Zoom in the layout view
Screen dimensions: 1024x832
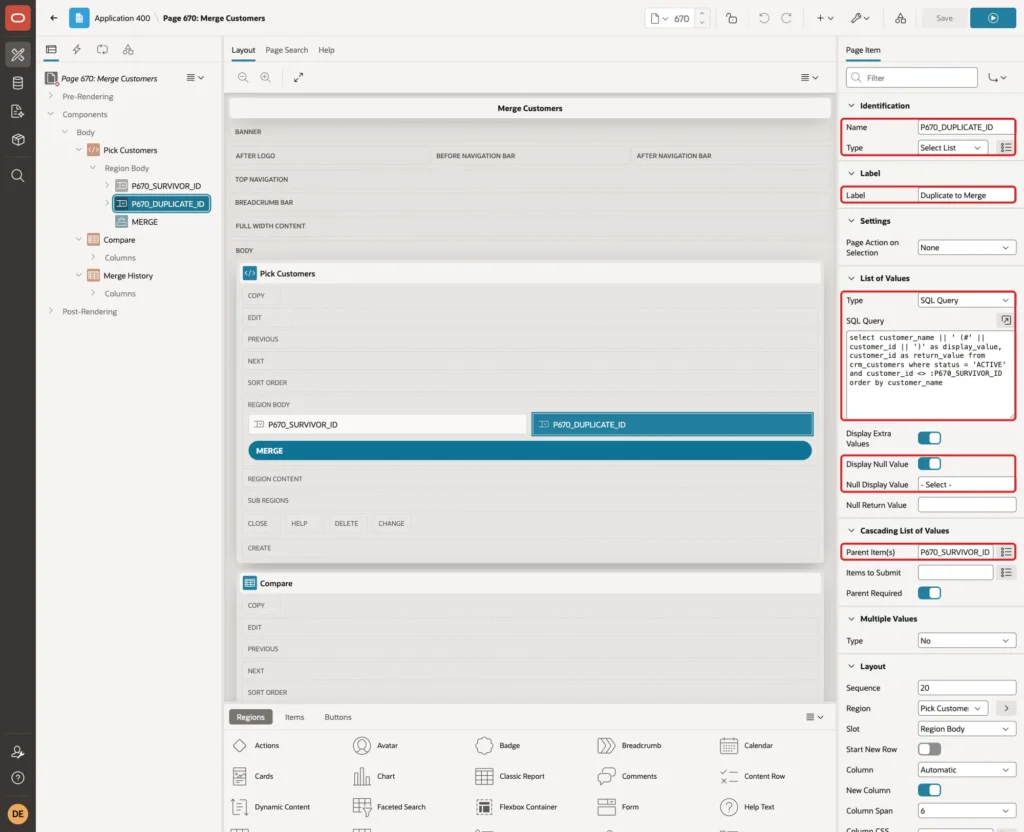tap(266, 77)
